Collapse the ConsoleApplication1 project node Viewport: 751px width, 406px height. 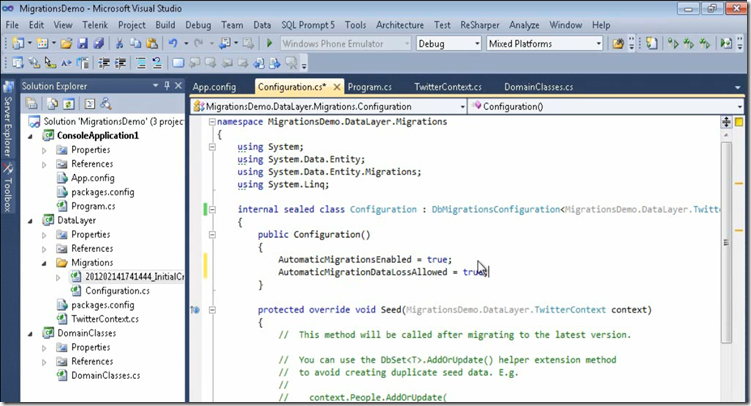[30, 136]
